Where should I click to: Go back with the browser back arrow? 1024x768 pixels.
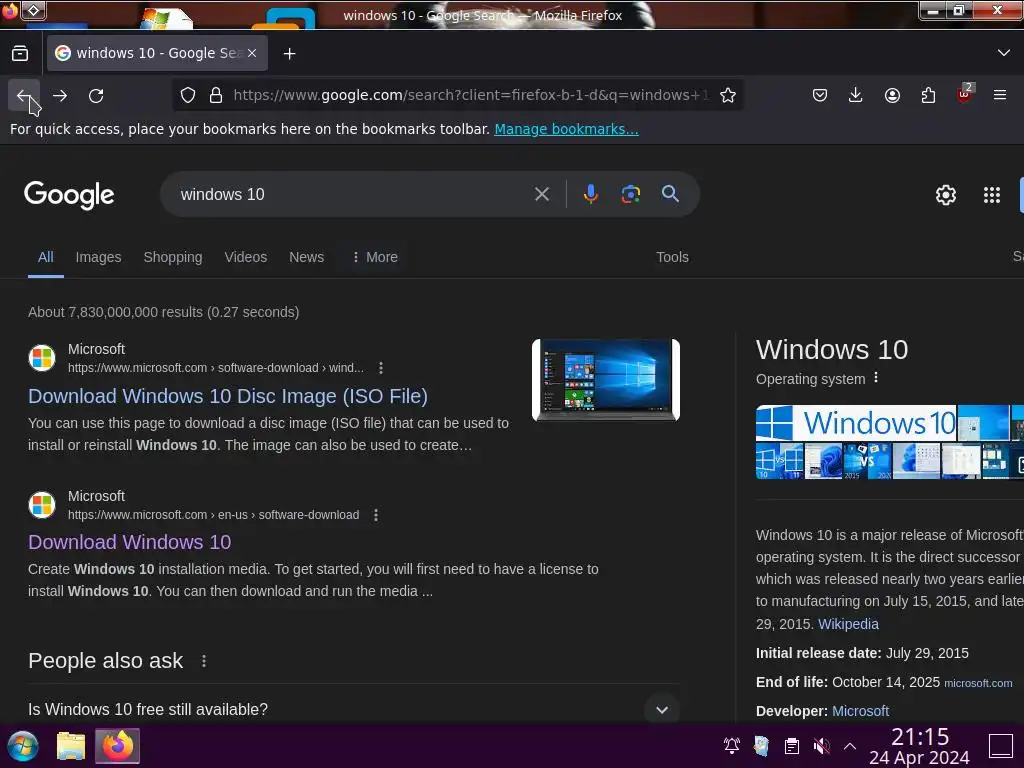[x=24, y=96]
